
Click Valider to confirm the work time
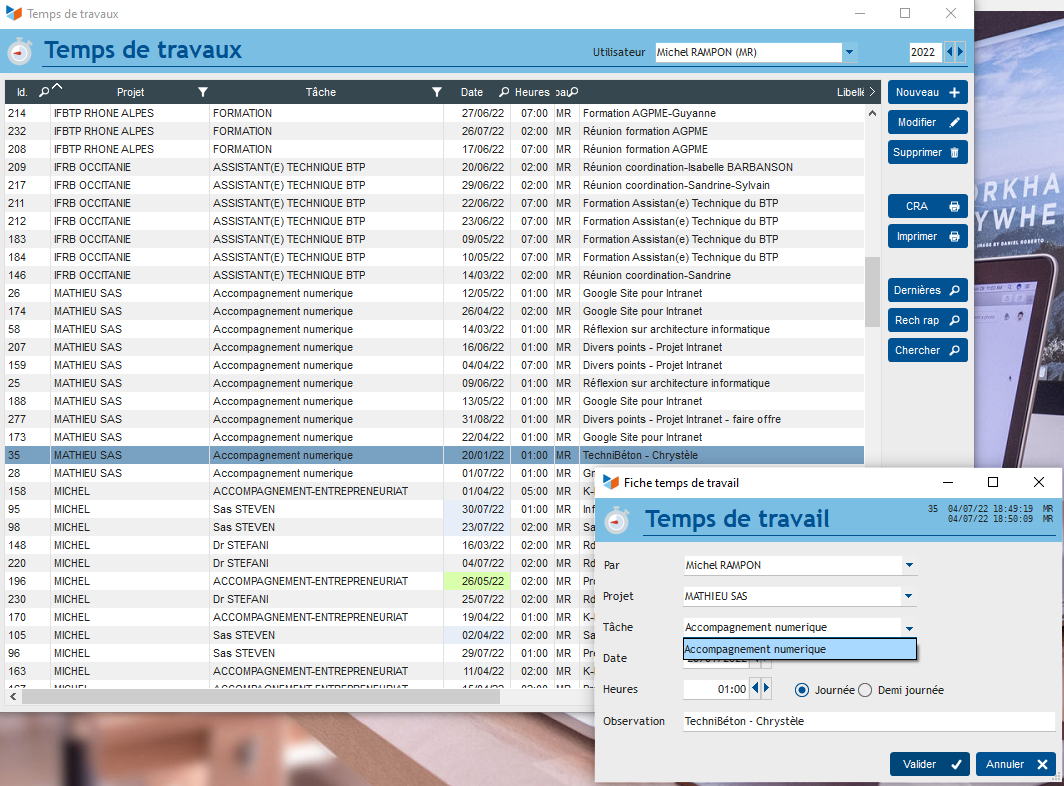(x=929, y=764)
